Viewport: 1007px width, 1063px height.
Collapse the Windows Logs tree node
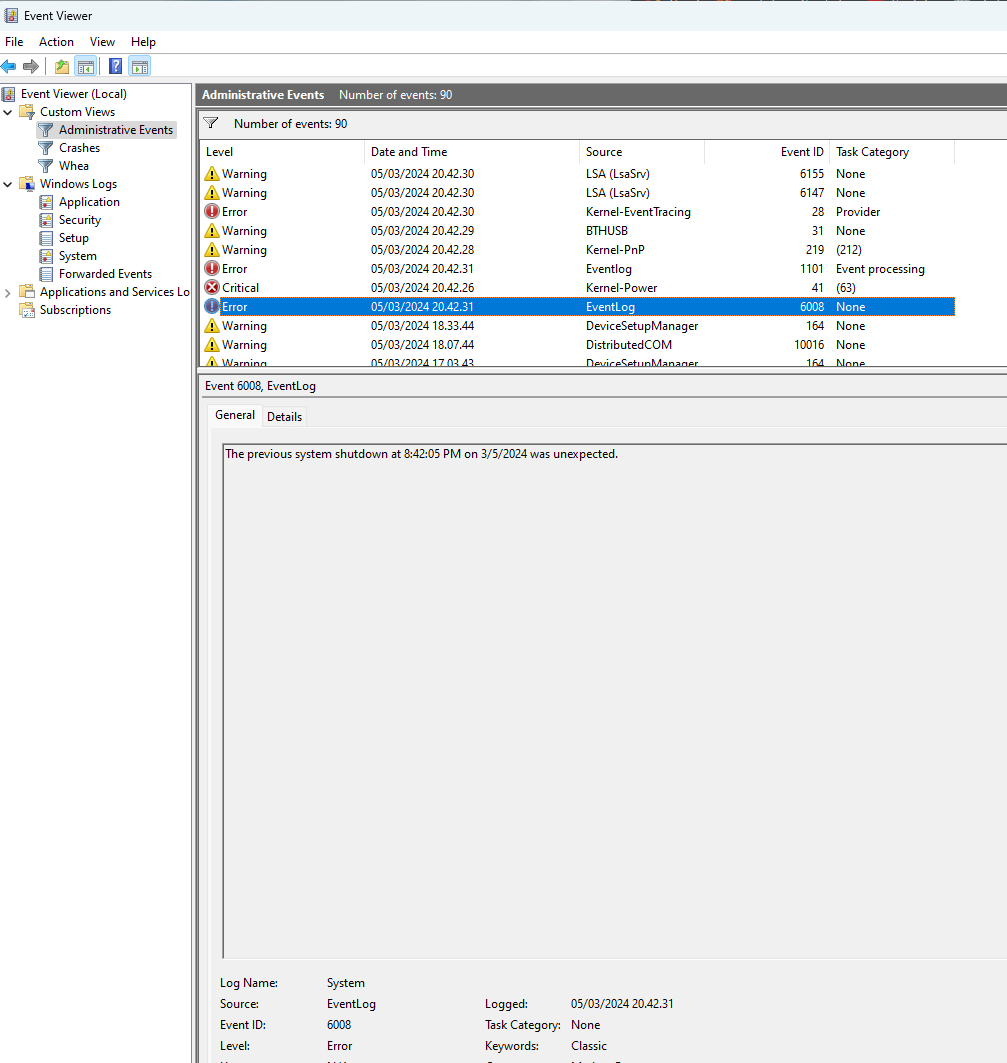click(7, 184)
